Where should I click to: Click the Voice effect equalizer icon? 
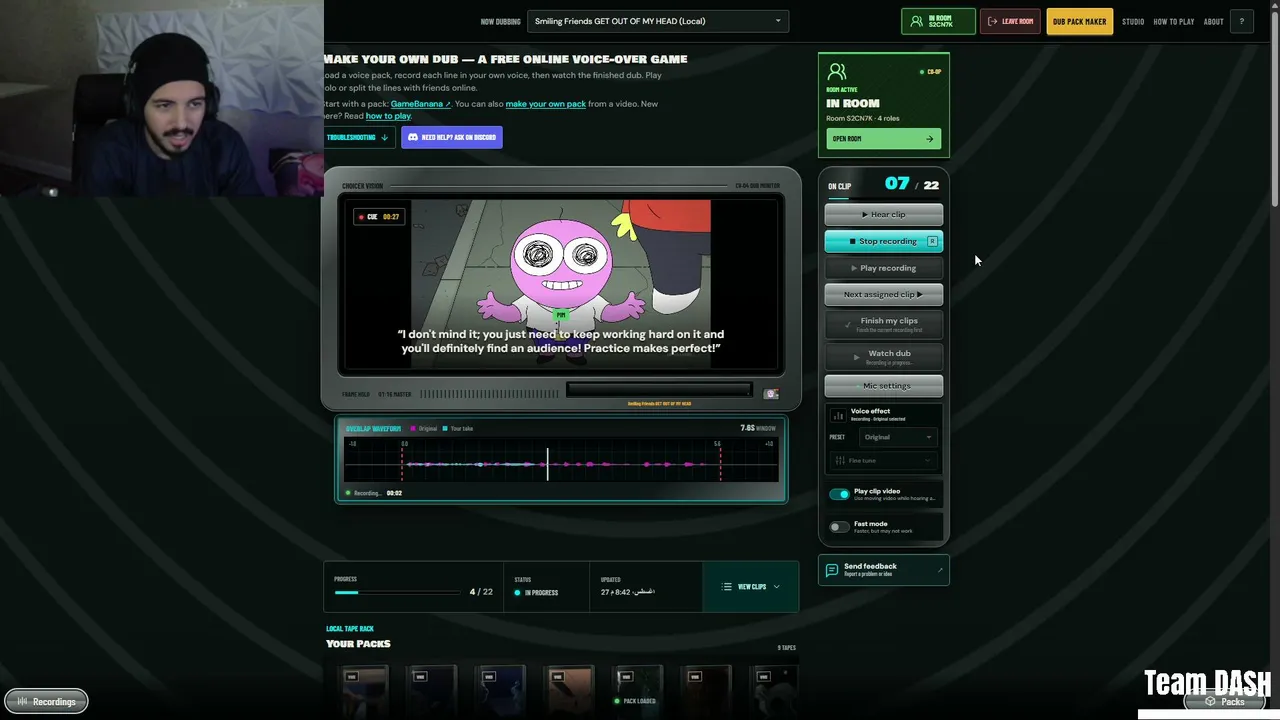click(x=838, y=414)
